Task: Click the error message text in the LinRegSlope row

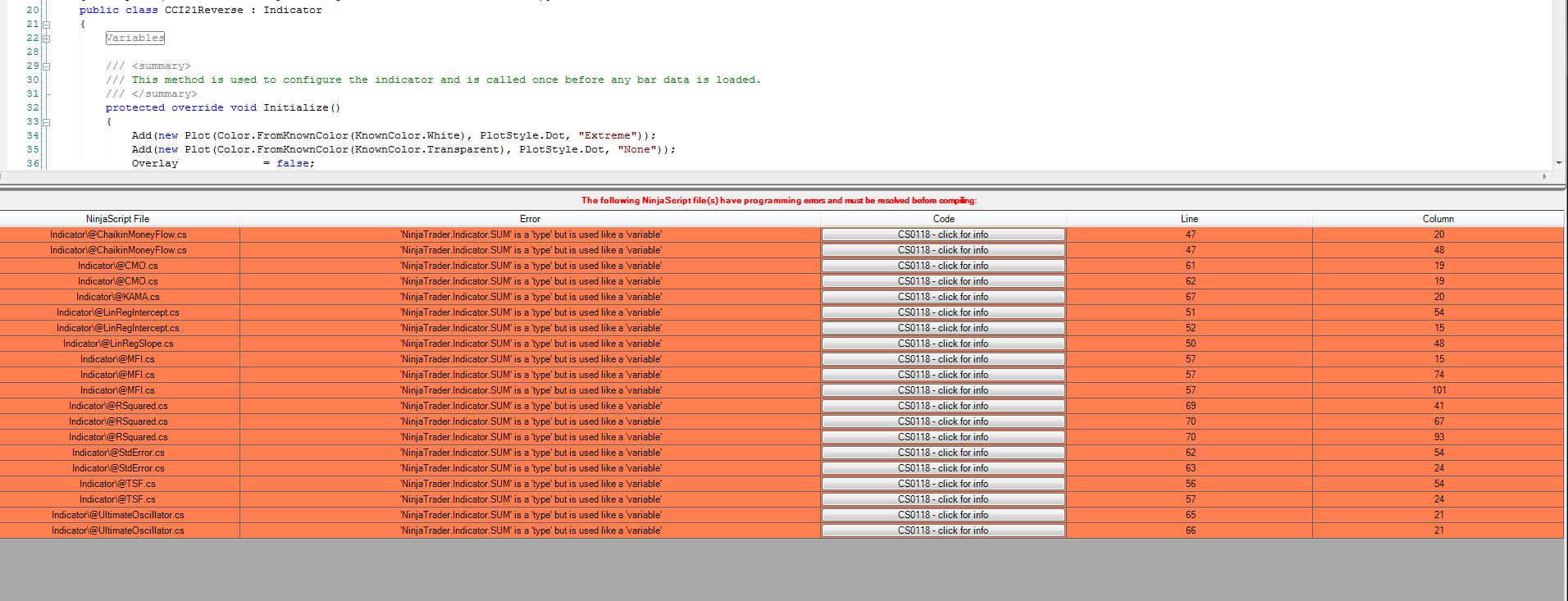Action: click(x=531, y=344)
